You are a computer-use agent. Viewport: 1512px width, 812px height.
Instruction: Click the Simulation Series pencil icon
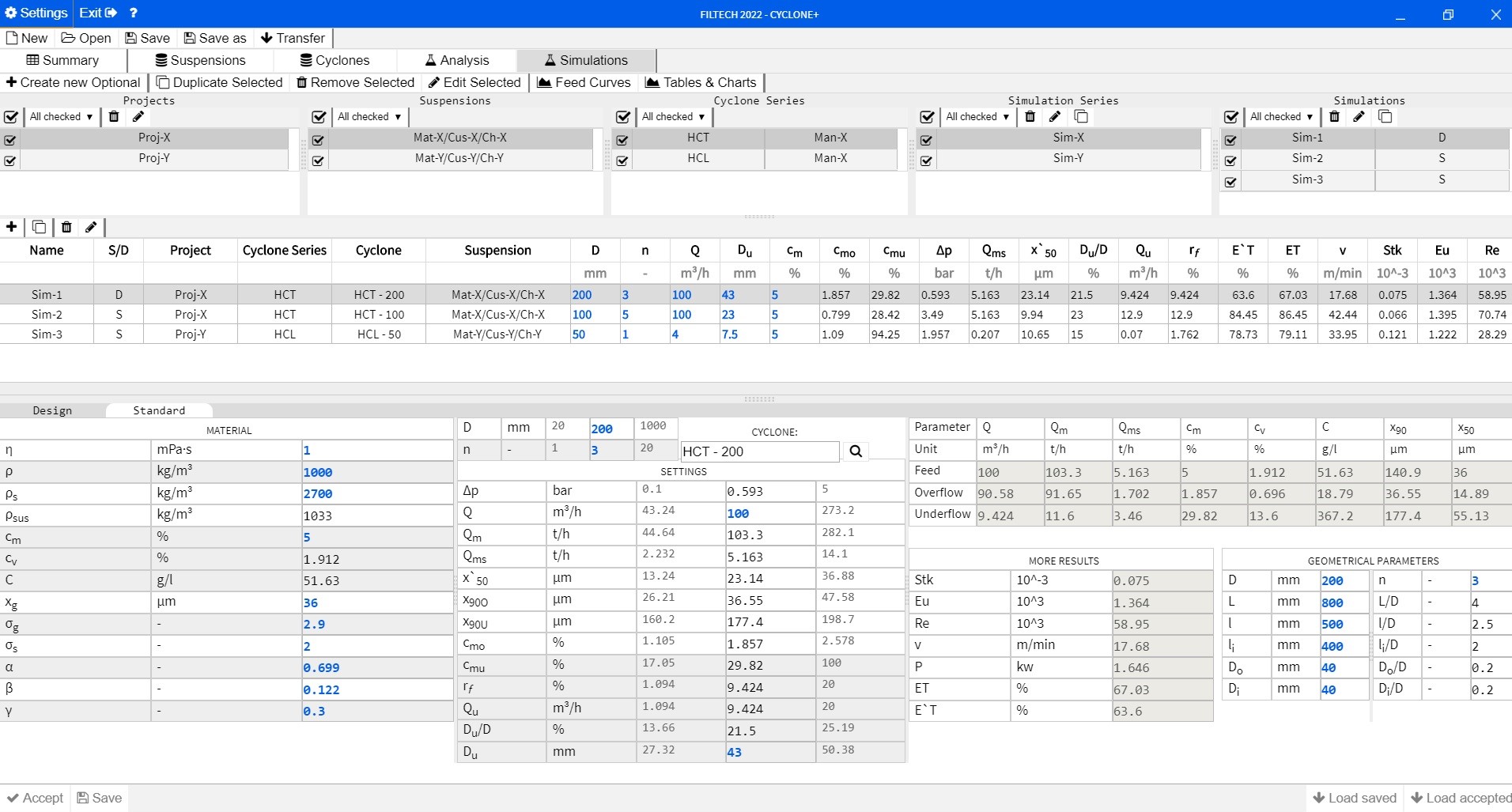click(1055, 117)
